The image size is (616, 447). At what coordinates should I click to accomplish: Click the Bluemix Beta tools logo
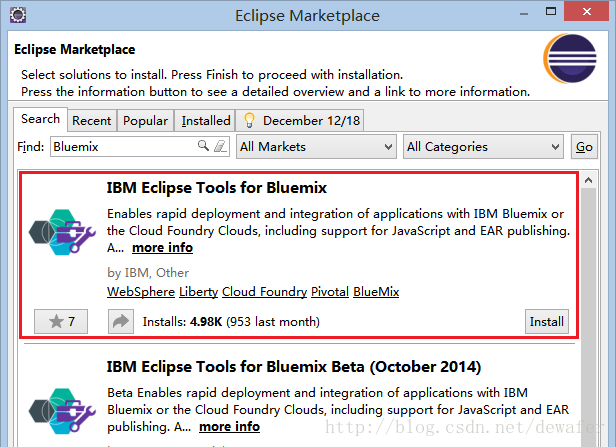point(62,411)
